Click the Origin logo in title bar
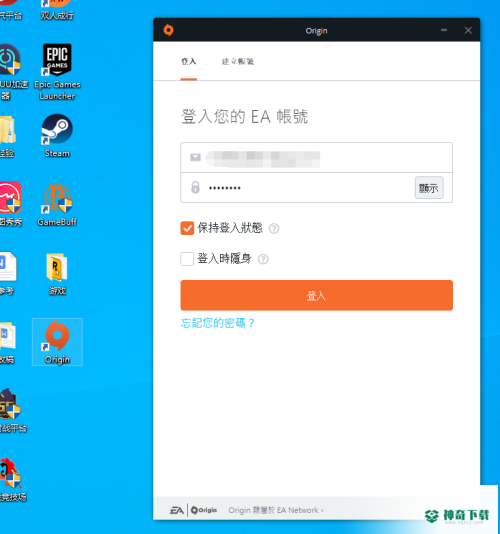500x534 pixels. [169, 30]
